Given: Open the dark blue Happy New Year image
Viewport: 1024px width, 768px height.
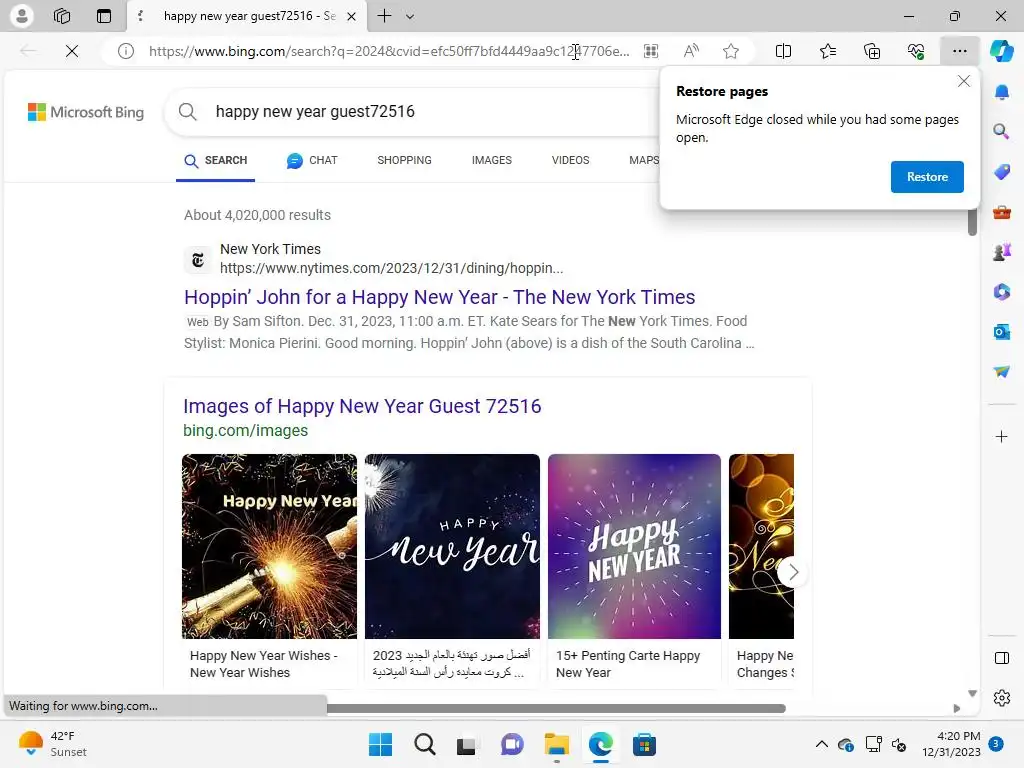Looking at the screenshot, I should click(453, 546).
